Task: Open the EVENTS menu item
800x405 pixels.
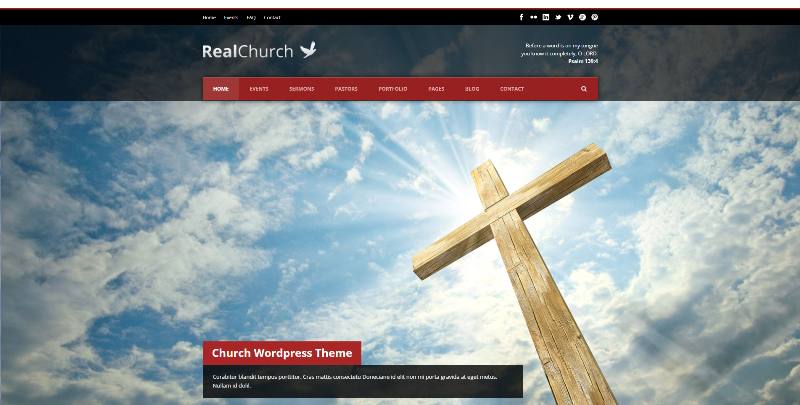Action: 259,89
